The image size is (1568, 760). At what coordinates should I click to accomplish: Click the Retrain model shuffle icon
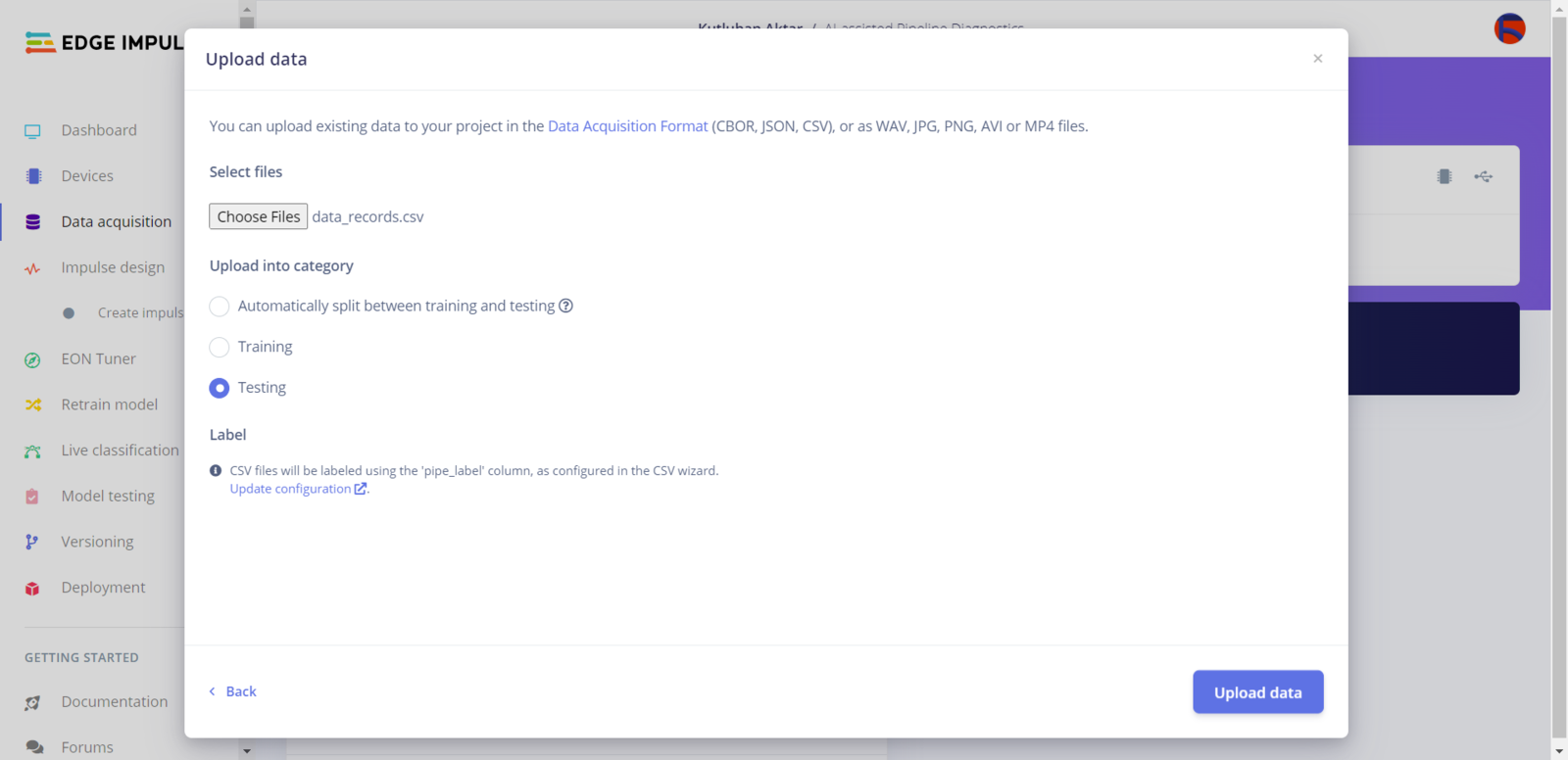pyautogui.click(x=32, y=404)
